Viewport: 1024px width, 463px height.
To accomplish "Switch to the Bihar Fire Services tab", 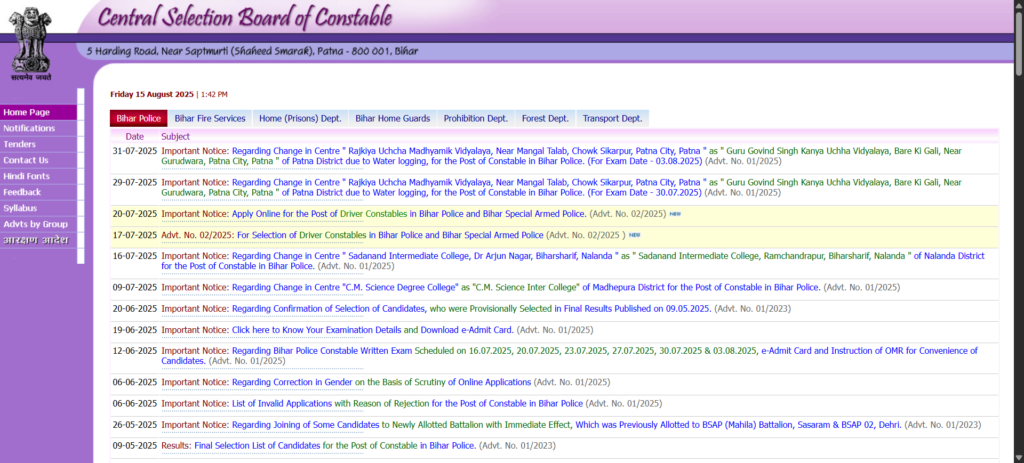I will point(210,118).
